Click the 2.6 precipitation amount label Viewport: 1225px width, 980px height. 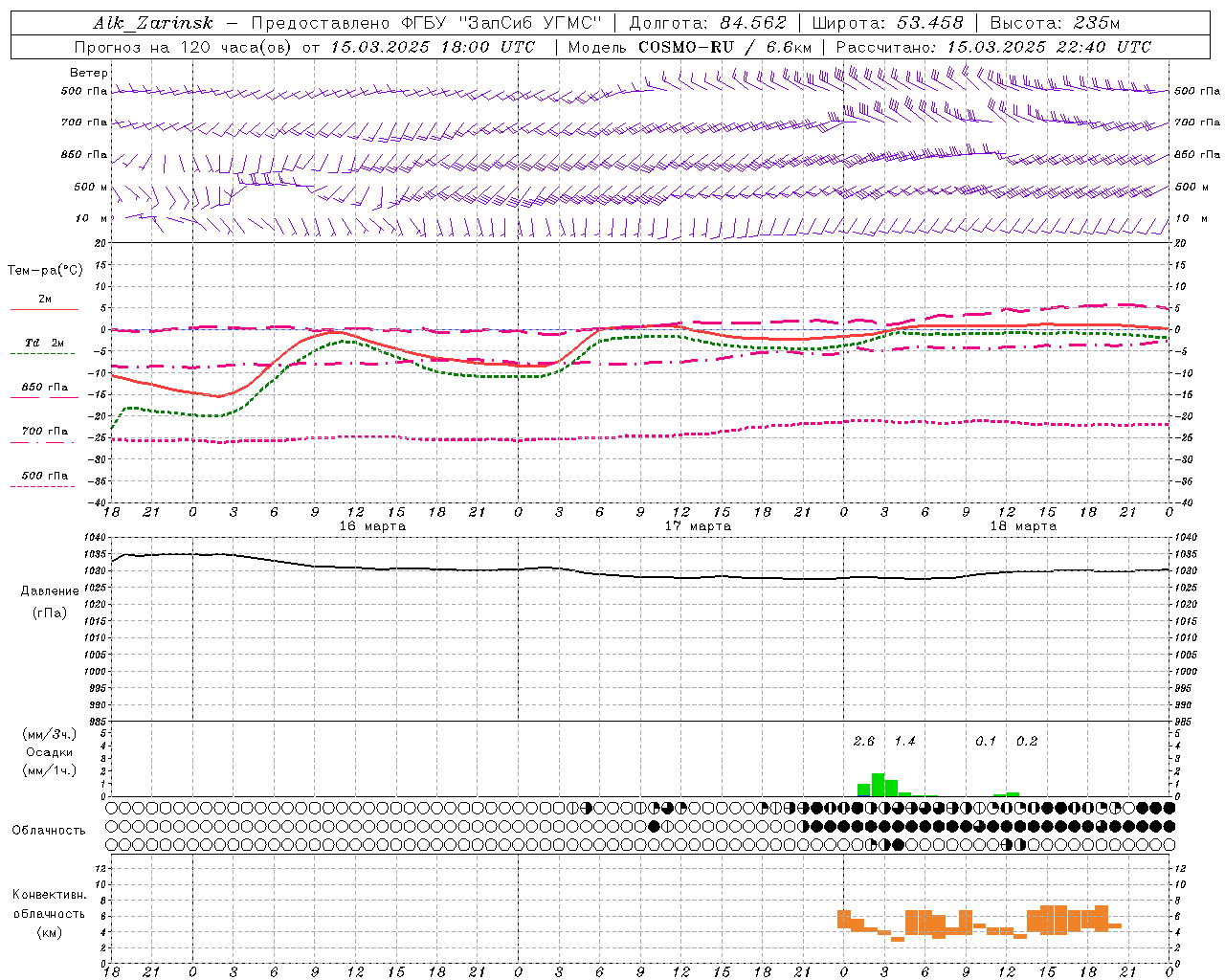[863, 741]
